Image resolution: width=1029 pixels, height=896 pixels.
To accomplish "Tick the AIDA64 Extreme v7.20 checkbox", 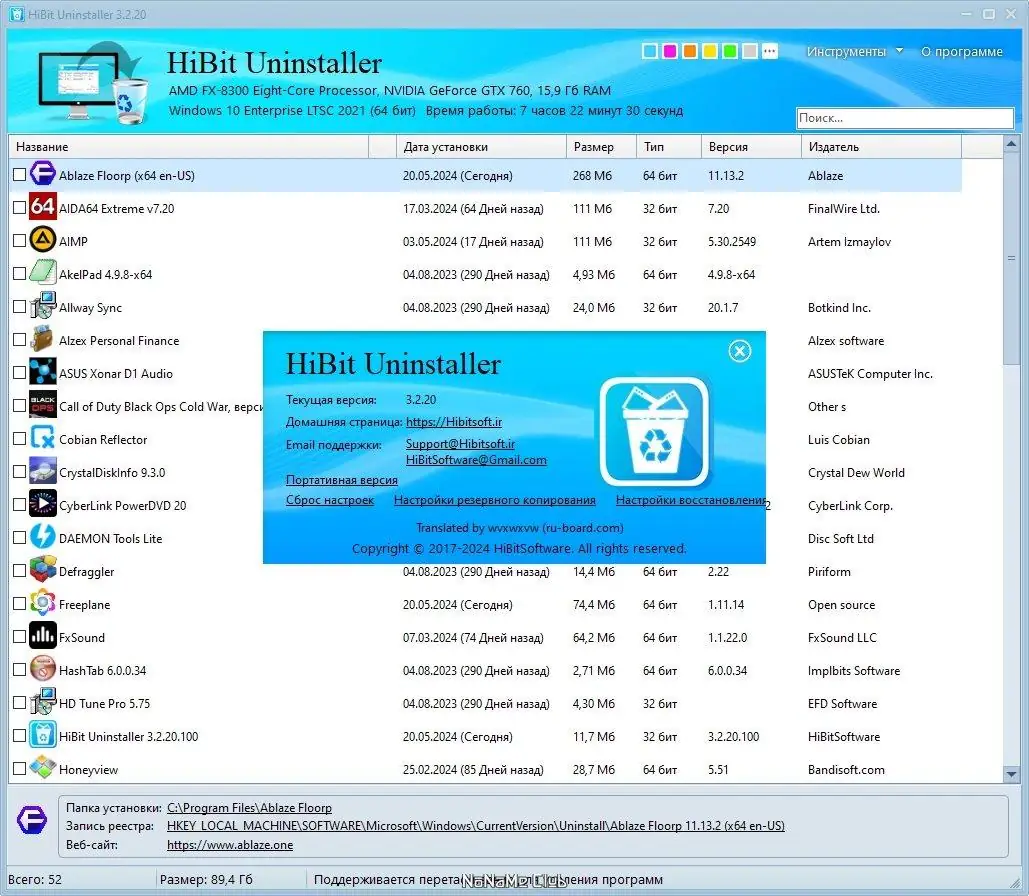I will click(20, 207).
